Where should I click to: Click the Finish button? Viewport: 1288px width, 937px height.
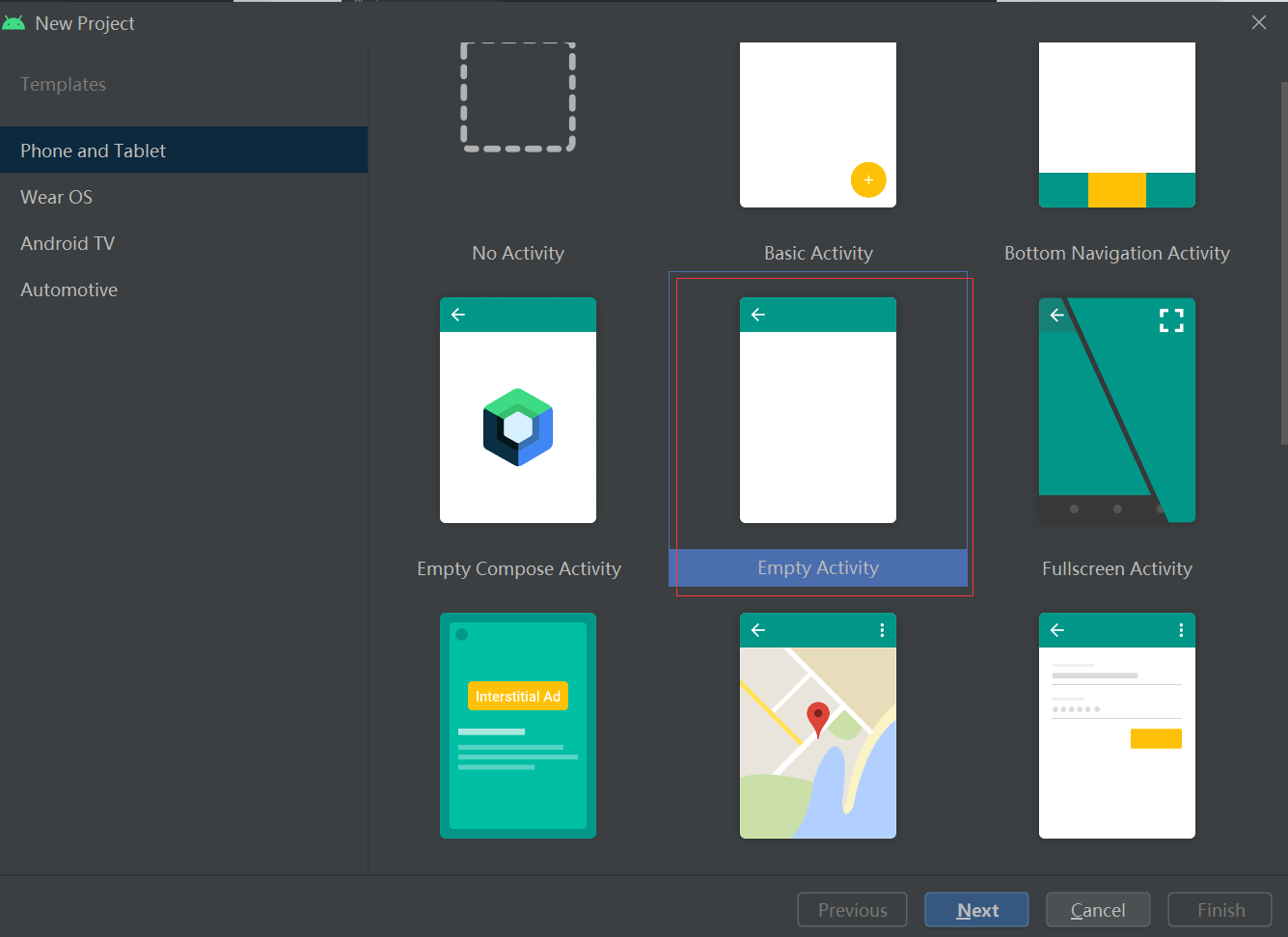(x=1220, y=910)
